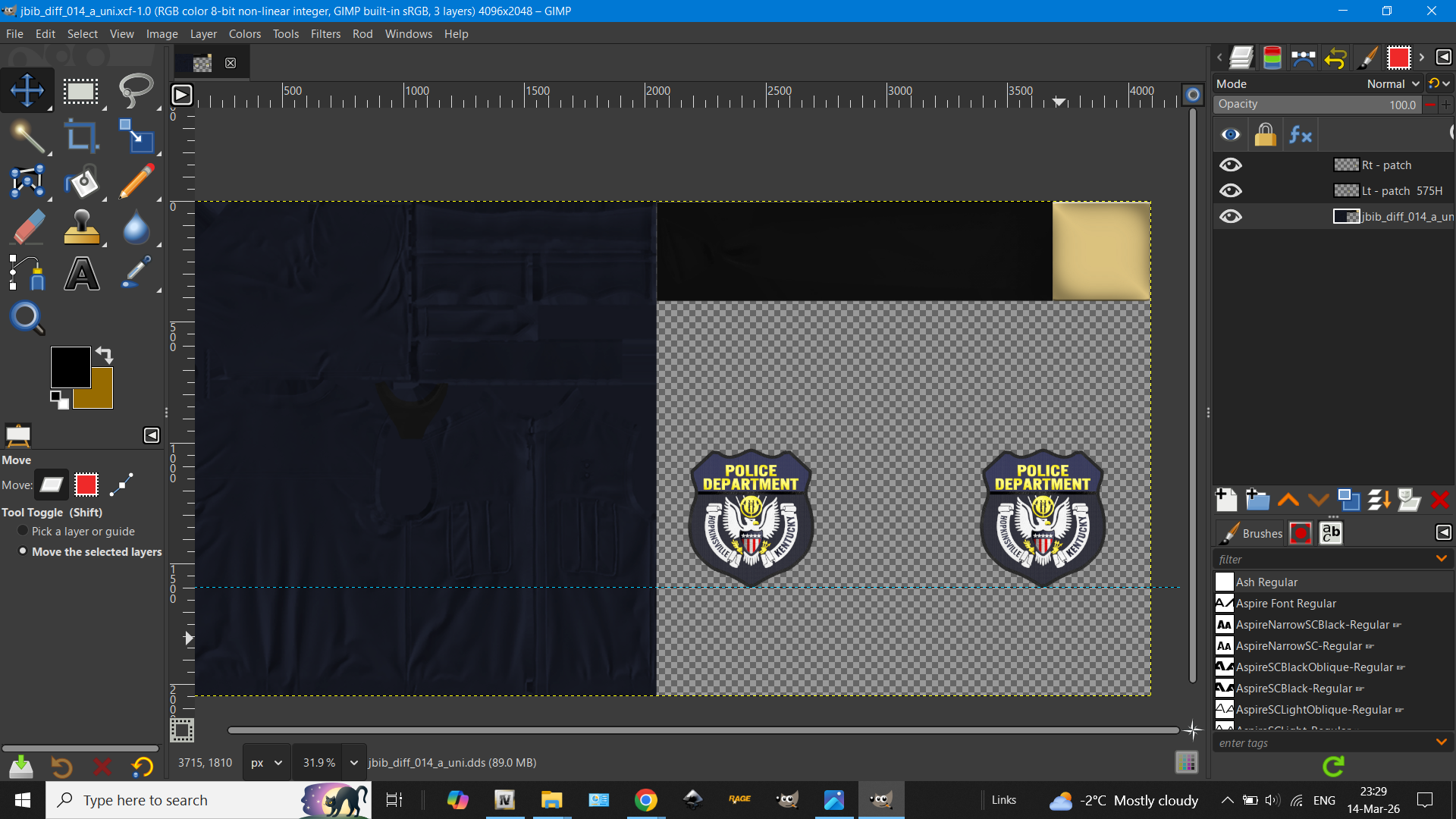Select the Free Select lasso tool

tap(136, 91)
